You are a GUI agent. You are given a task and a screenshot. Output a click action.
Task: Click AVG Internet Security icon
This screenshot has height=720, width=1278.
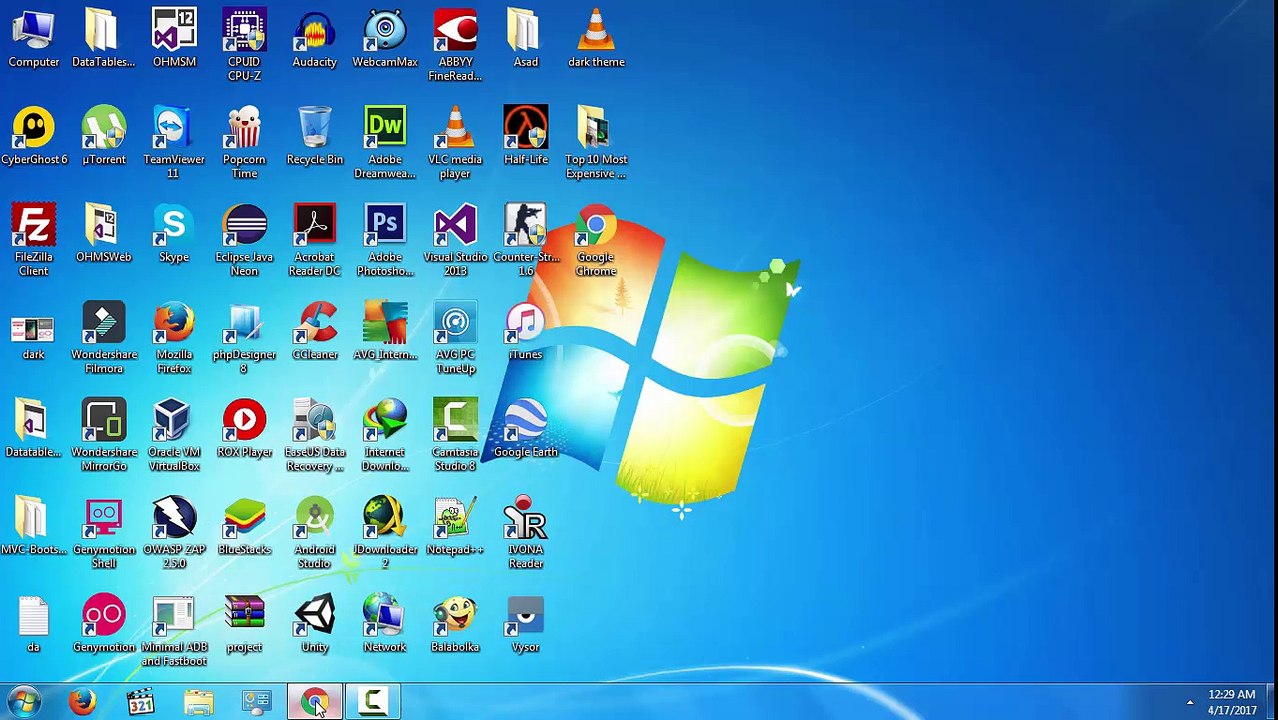point(385,331)
